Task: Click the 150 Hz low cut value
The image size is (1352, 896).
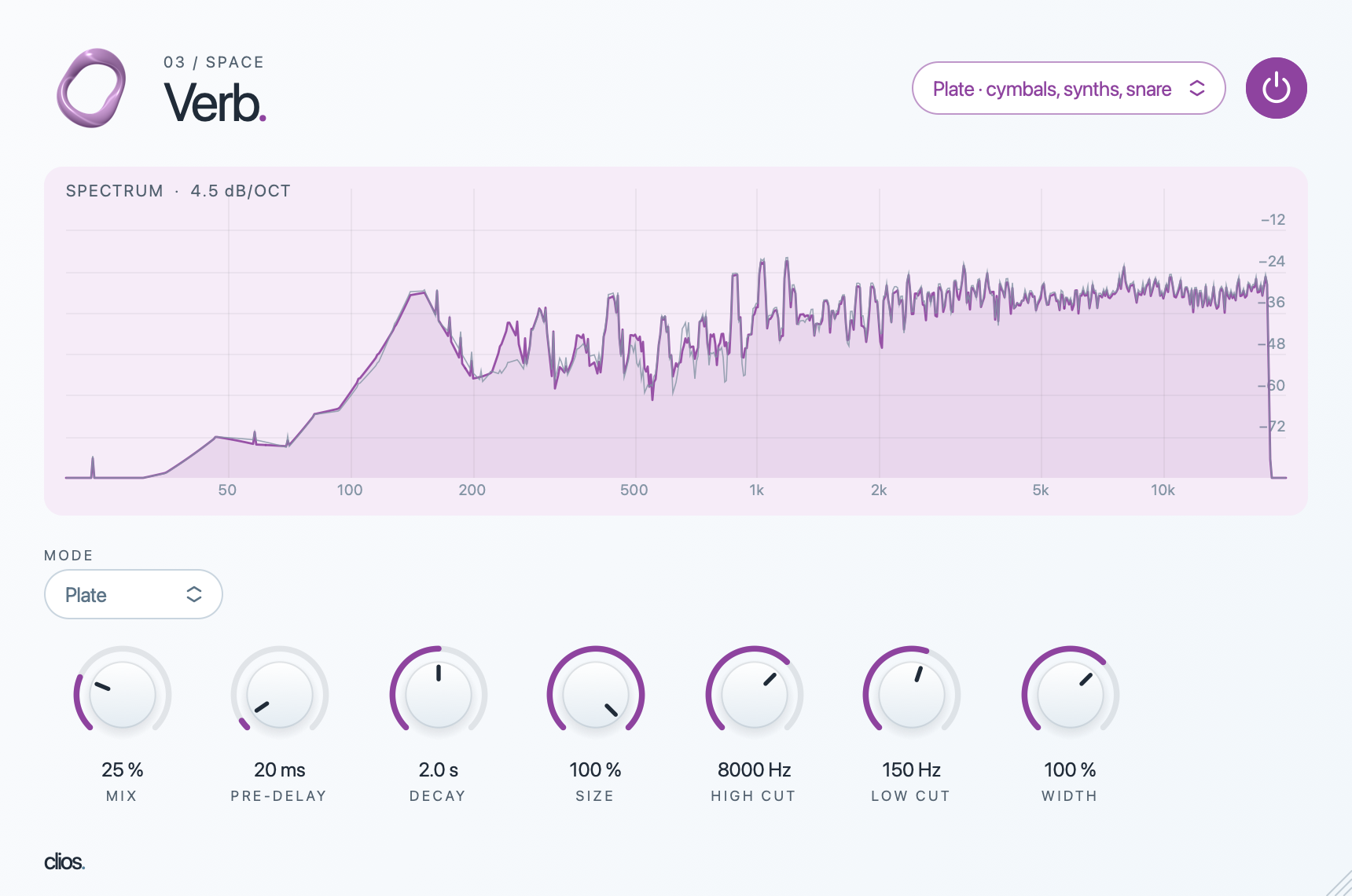Action: coord(912,769)
